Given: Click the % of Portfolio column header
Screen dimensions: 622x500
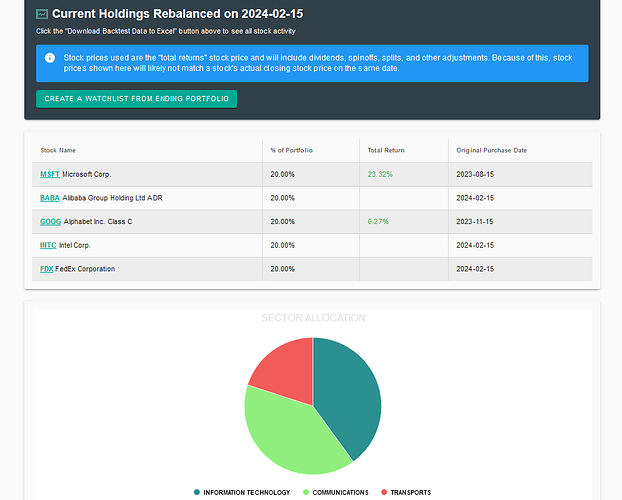Looking at the screenshot, I should pos(292,150).
